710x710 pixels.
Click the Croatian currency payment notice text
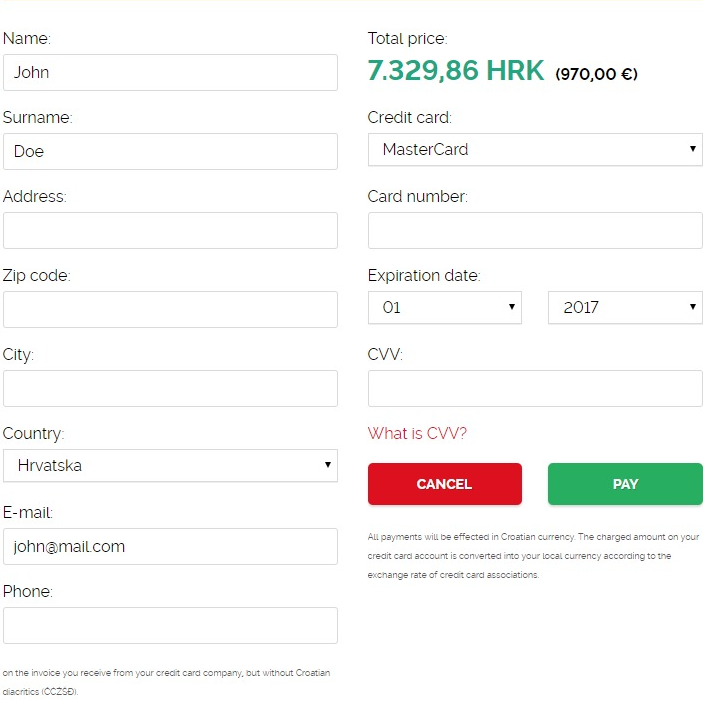(533, 556)
